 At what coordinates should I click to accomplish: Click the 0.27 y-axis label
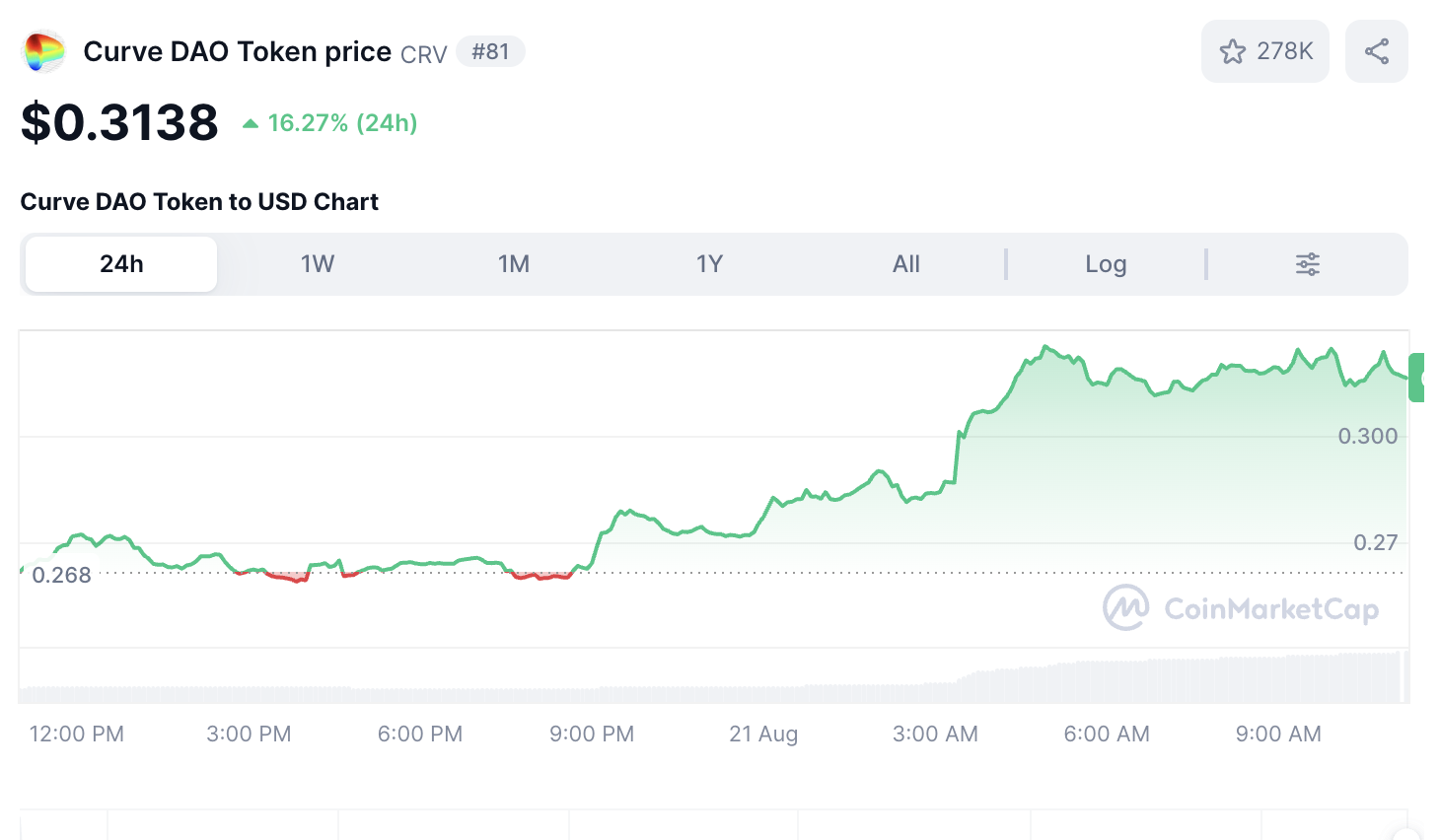[x=1376, y=542]
